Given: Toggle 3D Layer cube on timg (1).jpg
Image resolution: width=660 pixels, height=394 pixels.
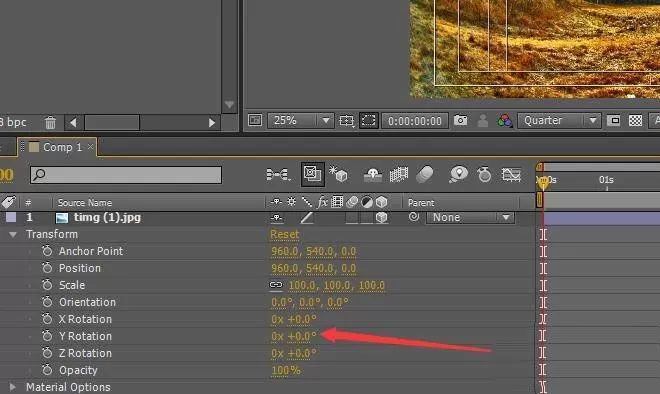Looking at the screenshot, I should (381, 218).
